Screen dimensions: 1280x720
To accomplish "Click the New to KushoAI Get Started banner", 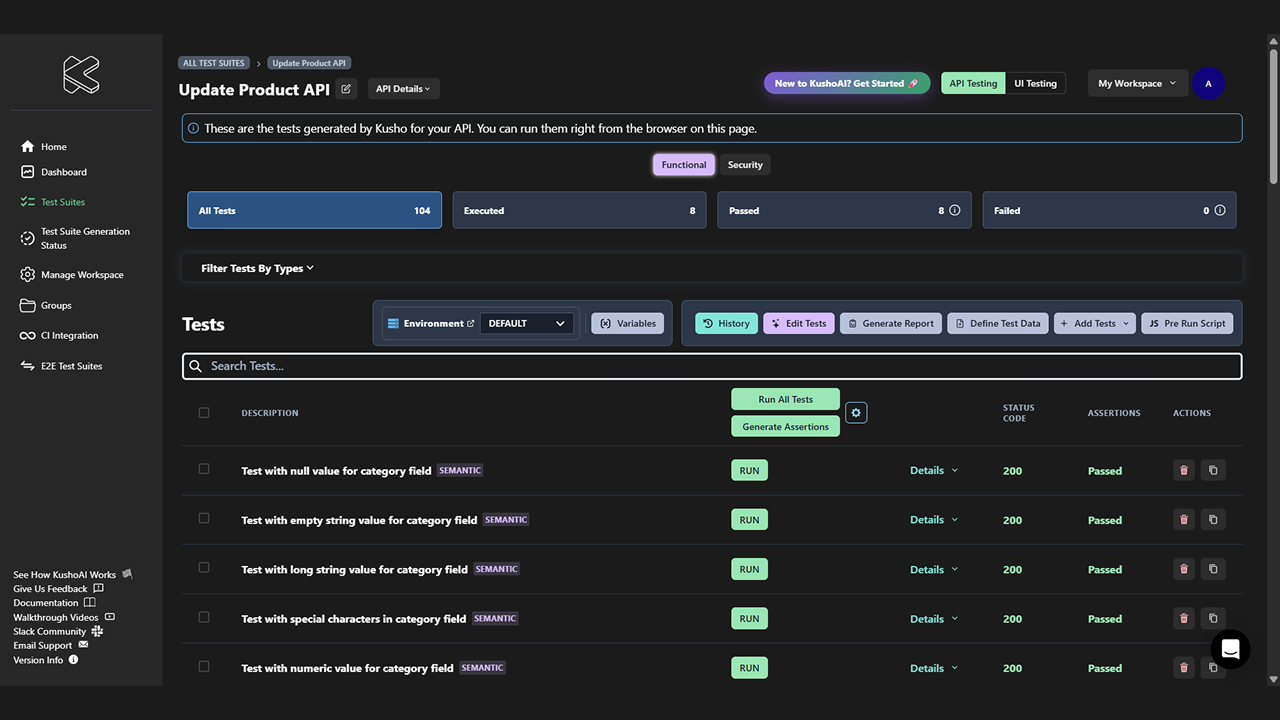I will pos(846,84).
